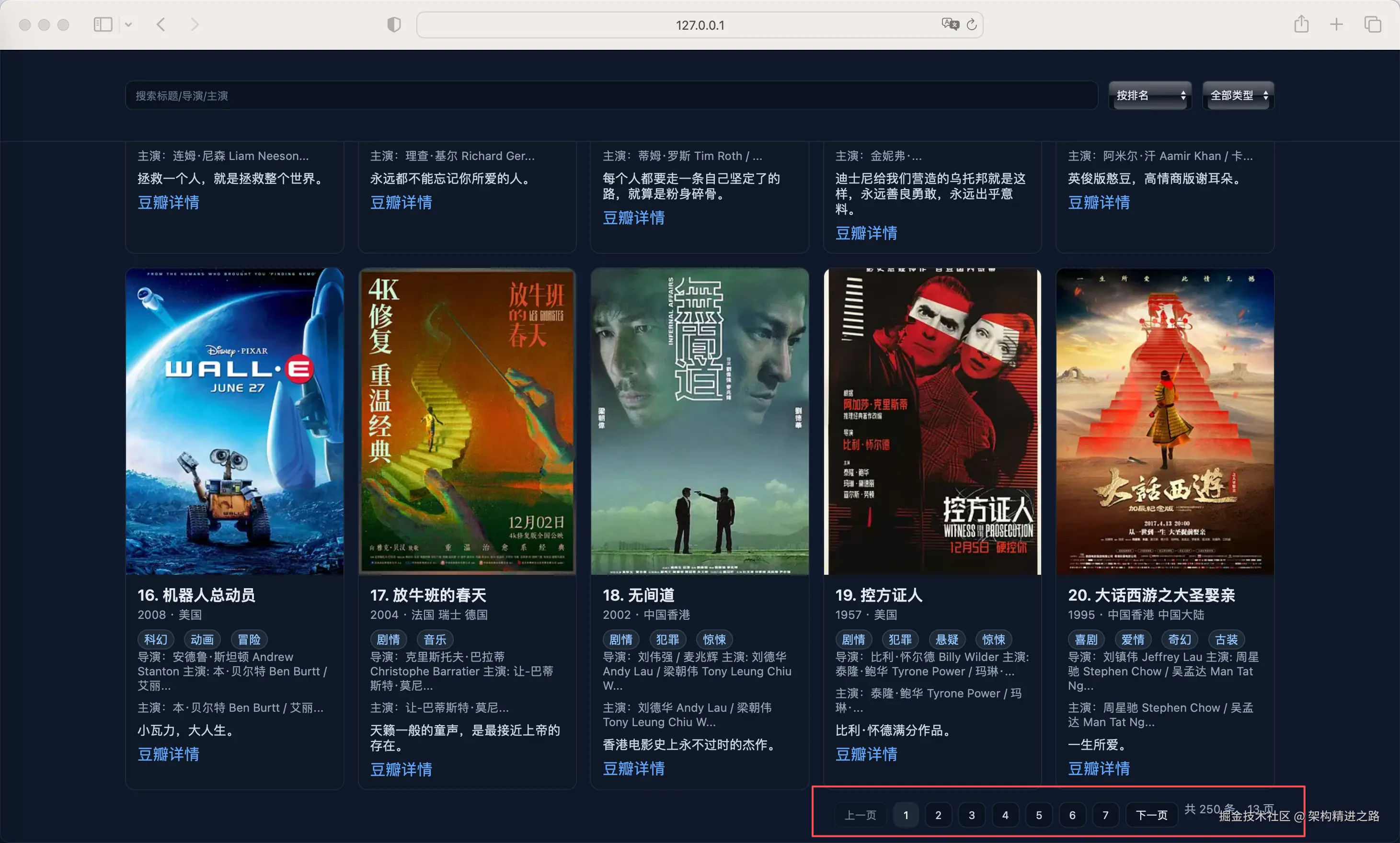This screenshot has width=1400, height=843.
Task: Open 豆瓣详情 link for 无间道
Action: tap(633, 769)
